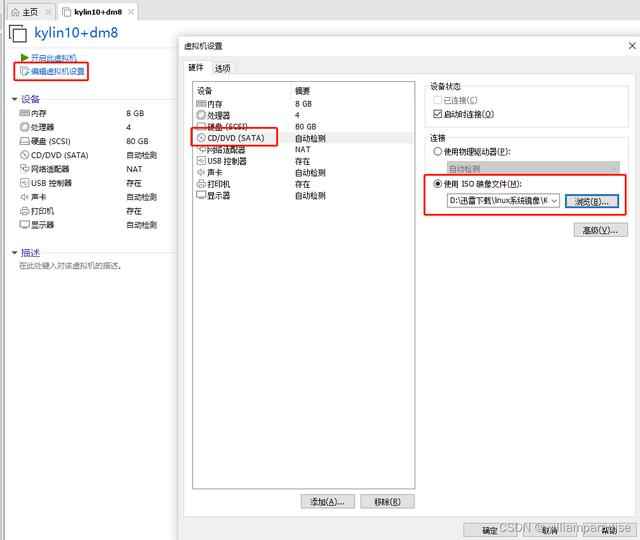Viewport: 640px width, 540px height.
Task: Click the edit settings icon in main window
Action: pyautogui.click(x=24, y=71)
